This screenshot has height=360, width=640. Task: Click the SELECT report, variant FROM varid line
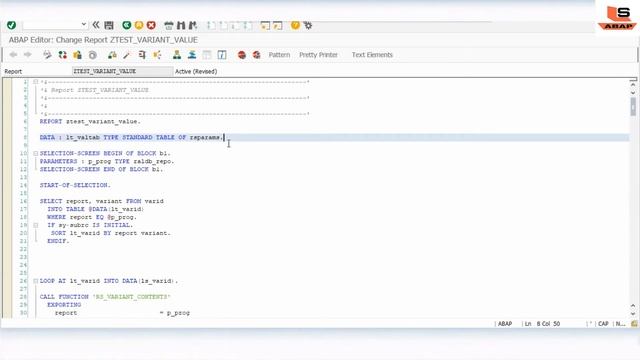[102, 201]
